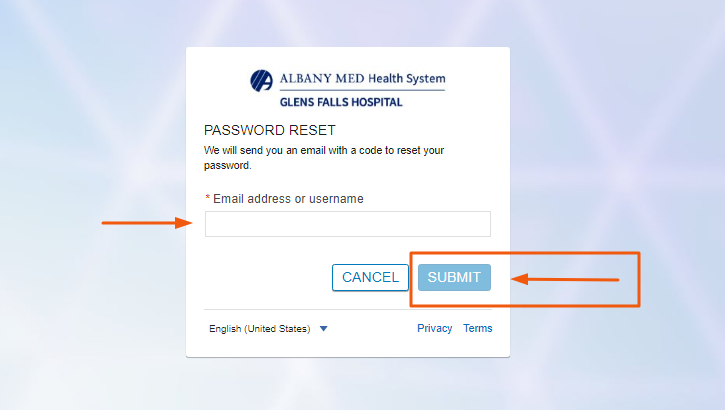Viewport: 725px width, 410px height.
Task: Click the red required-field asterisk
Action: [208, 198]
